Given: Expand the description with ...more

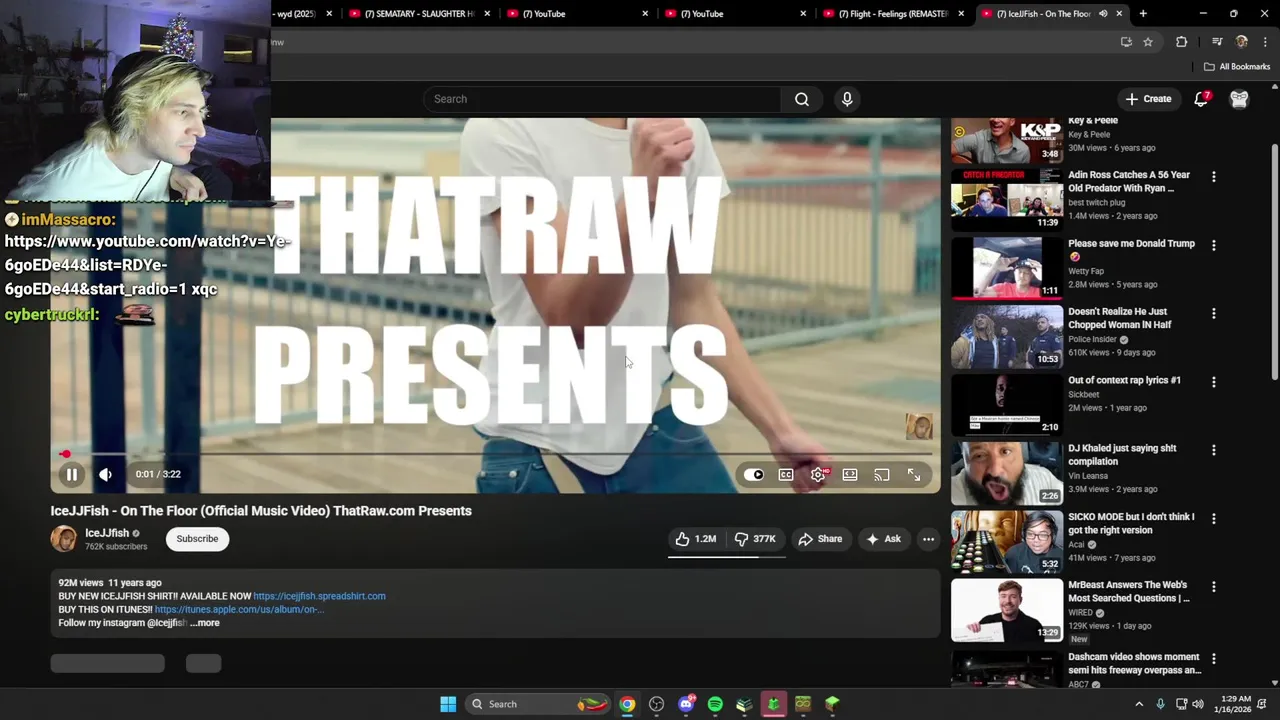Looking at the screenshot, I should 205,623.
